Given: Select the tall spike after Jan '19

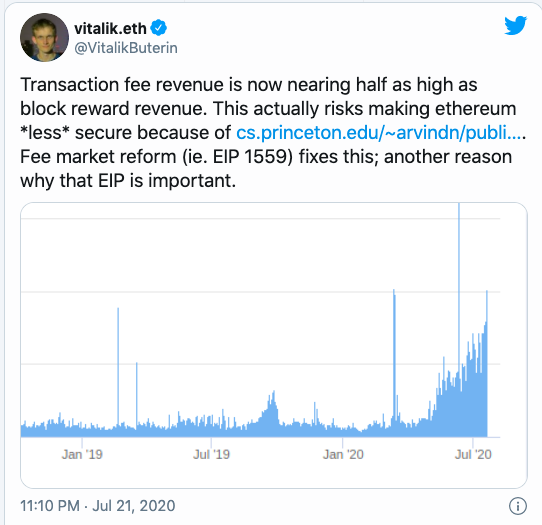Looking at the screenshot, I should (118, 366).
